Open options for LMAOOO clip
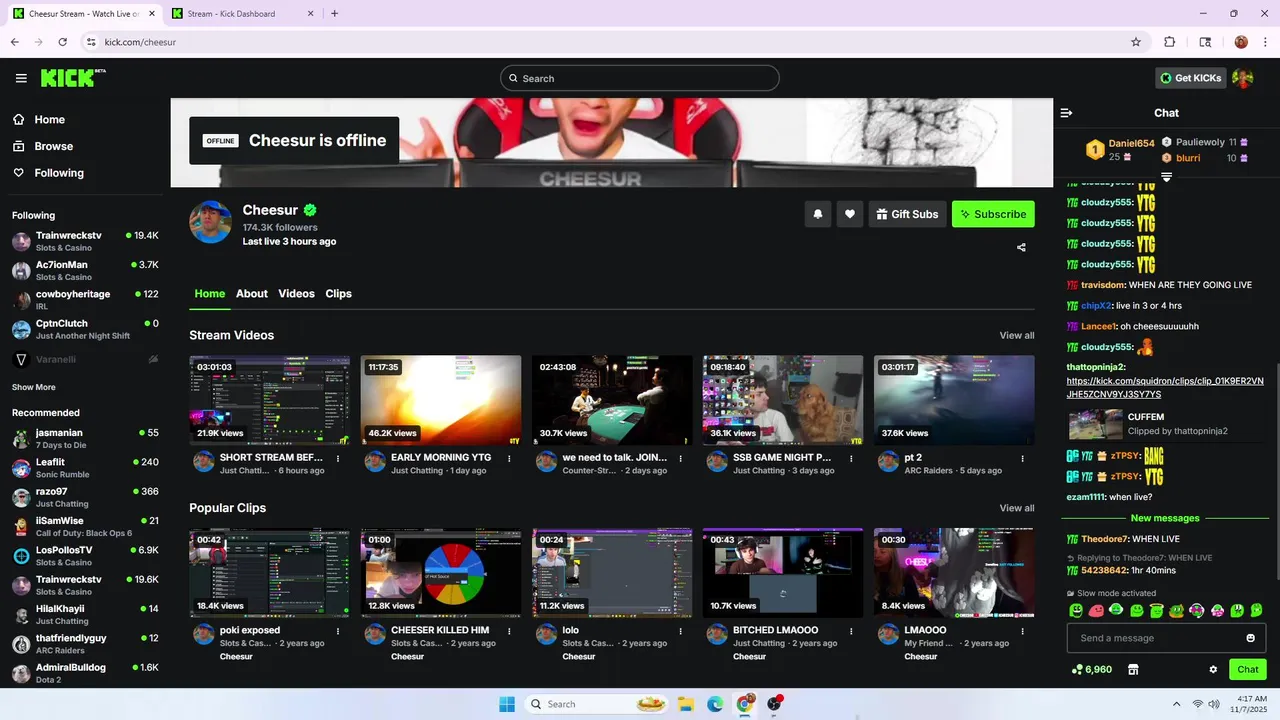 click(x=1022, y=631)
